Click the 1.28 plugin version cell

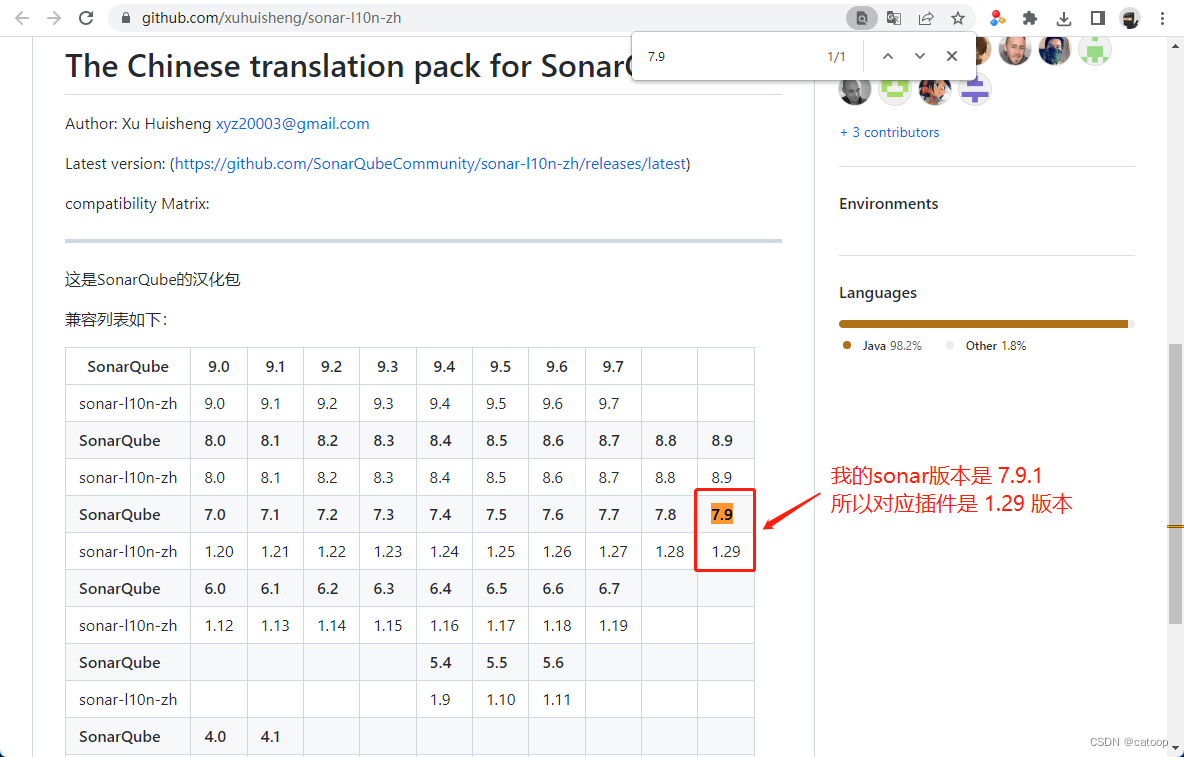[670, 552]
